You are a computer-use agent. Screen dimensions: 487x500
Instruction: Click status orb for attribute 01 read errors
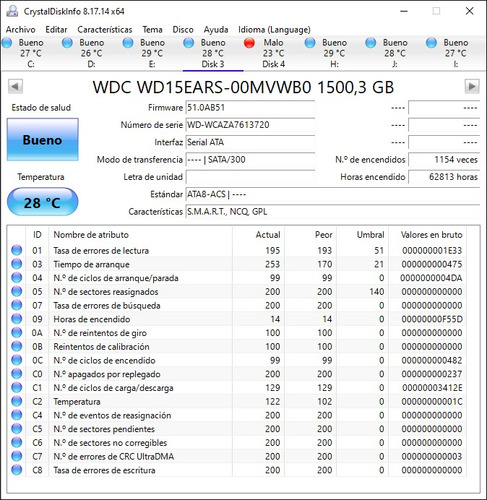[17, 250]
